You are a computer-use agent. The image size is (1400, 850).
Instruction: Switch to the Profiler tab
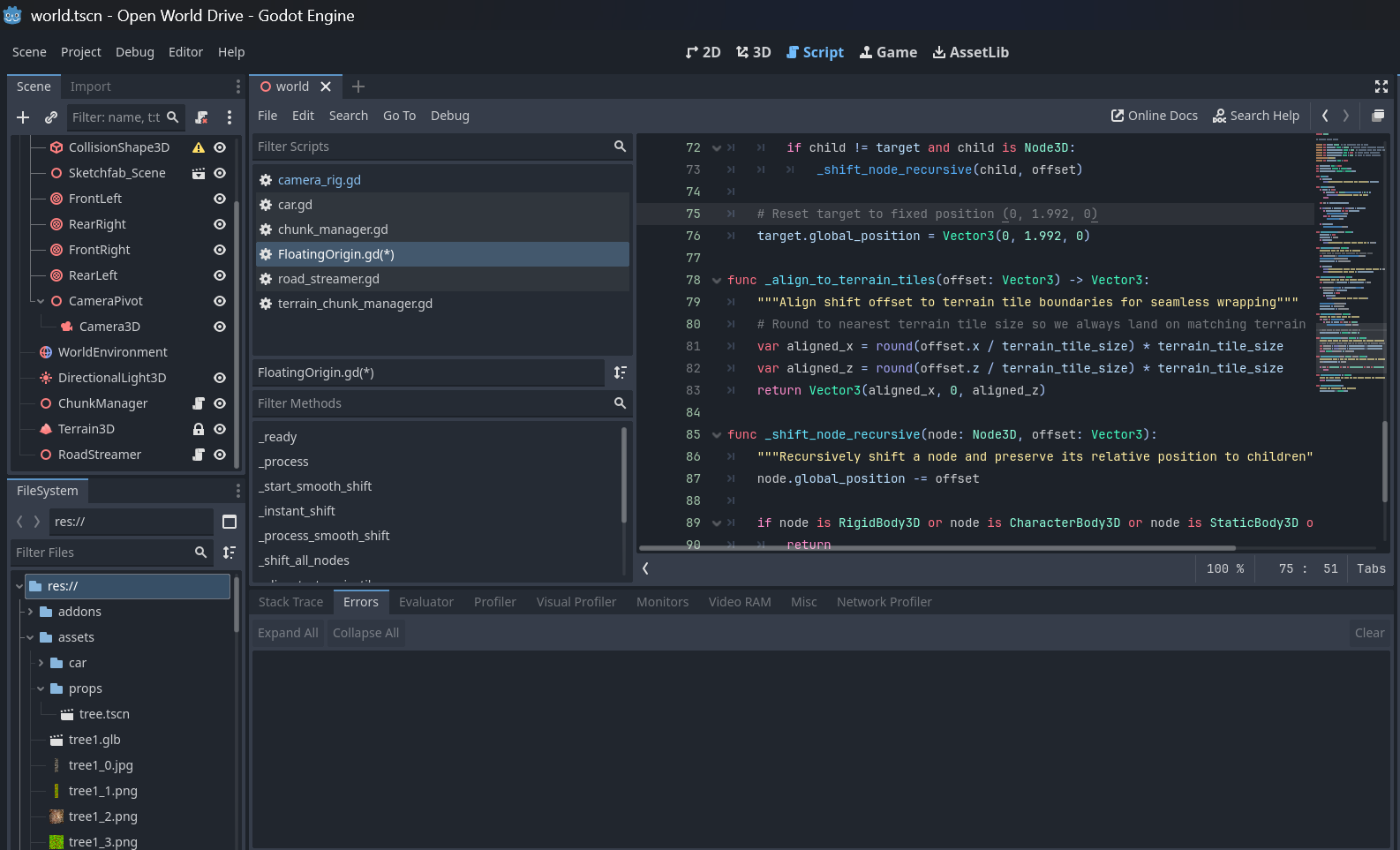pos(494,602)
